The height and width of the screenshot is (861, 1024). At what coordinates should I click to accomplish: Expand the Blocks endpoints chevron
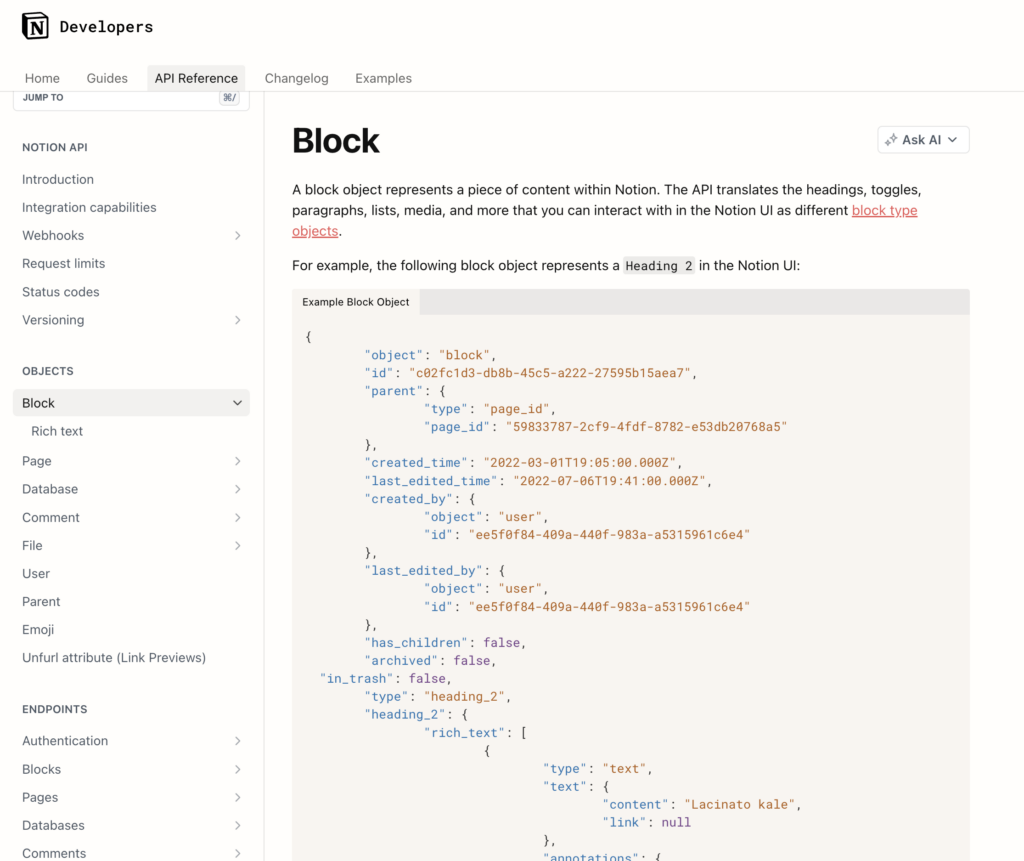238,770
